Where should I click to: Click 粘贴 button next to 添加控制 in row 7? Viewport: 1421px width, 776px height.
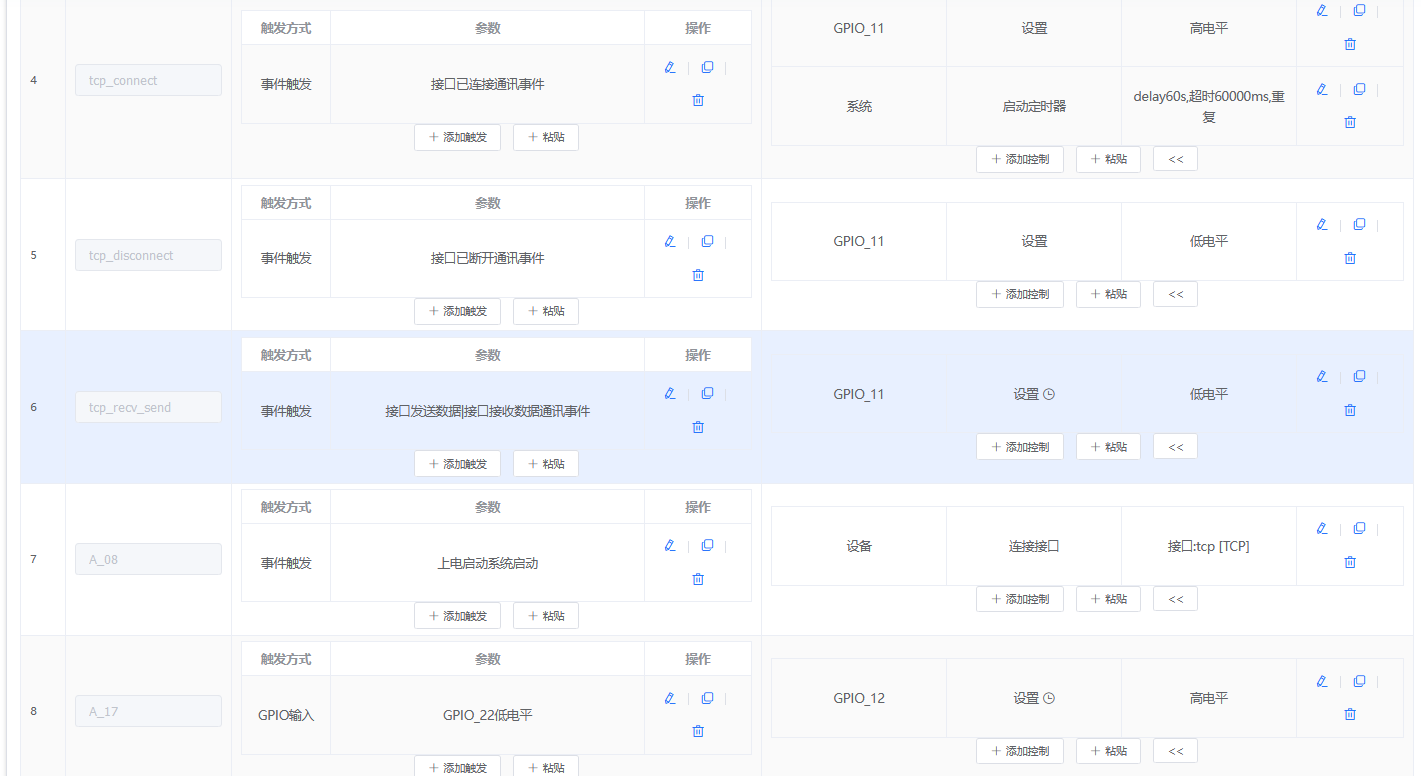[1108, 598]
